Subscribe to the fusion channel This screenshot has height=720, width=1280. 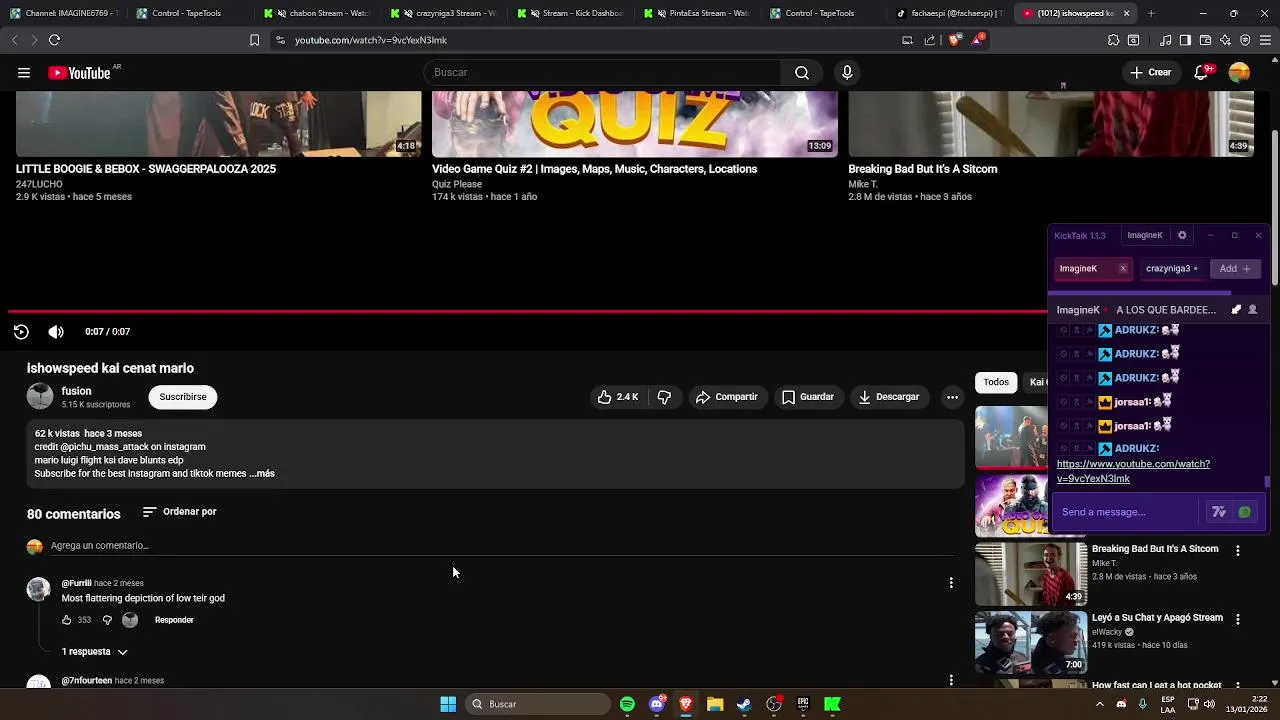(183, 397)
